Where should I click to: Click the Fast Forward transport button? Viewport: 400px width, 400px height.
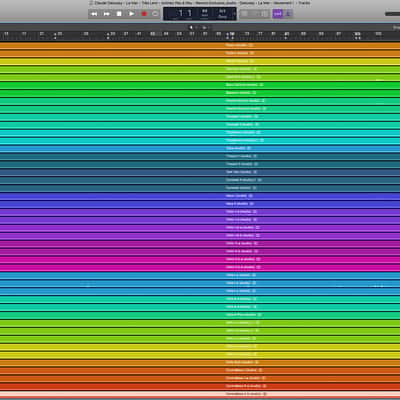(x=107, y=14)
